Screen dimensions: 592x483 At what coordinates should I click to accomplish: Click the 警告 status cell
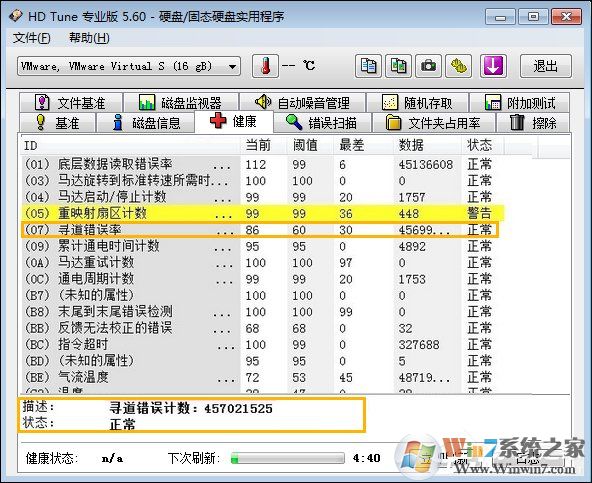(479, 213)
